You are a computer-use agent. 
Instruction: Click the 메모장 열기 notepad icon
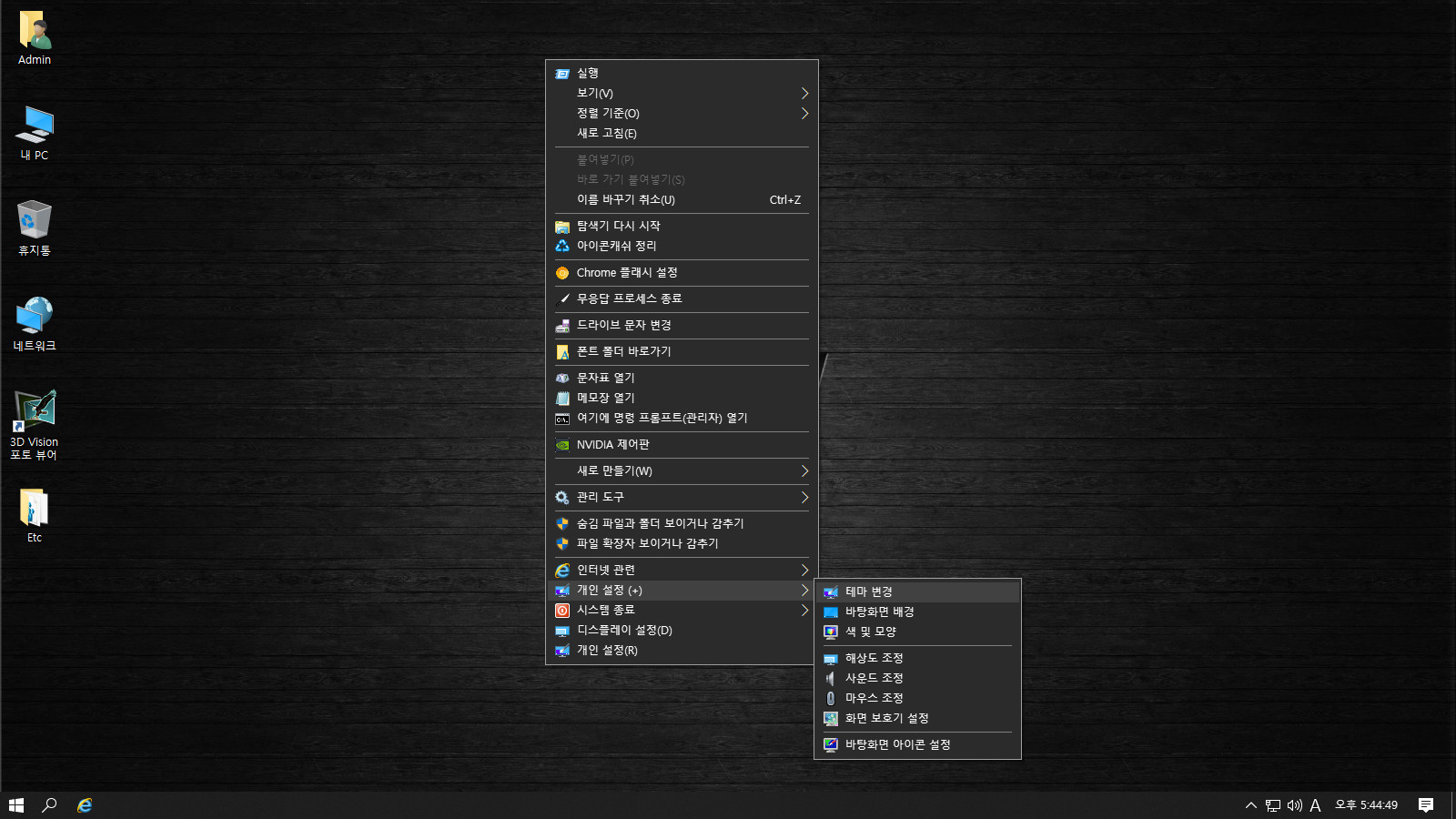562,398
